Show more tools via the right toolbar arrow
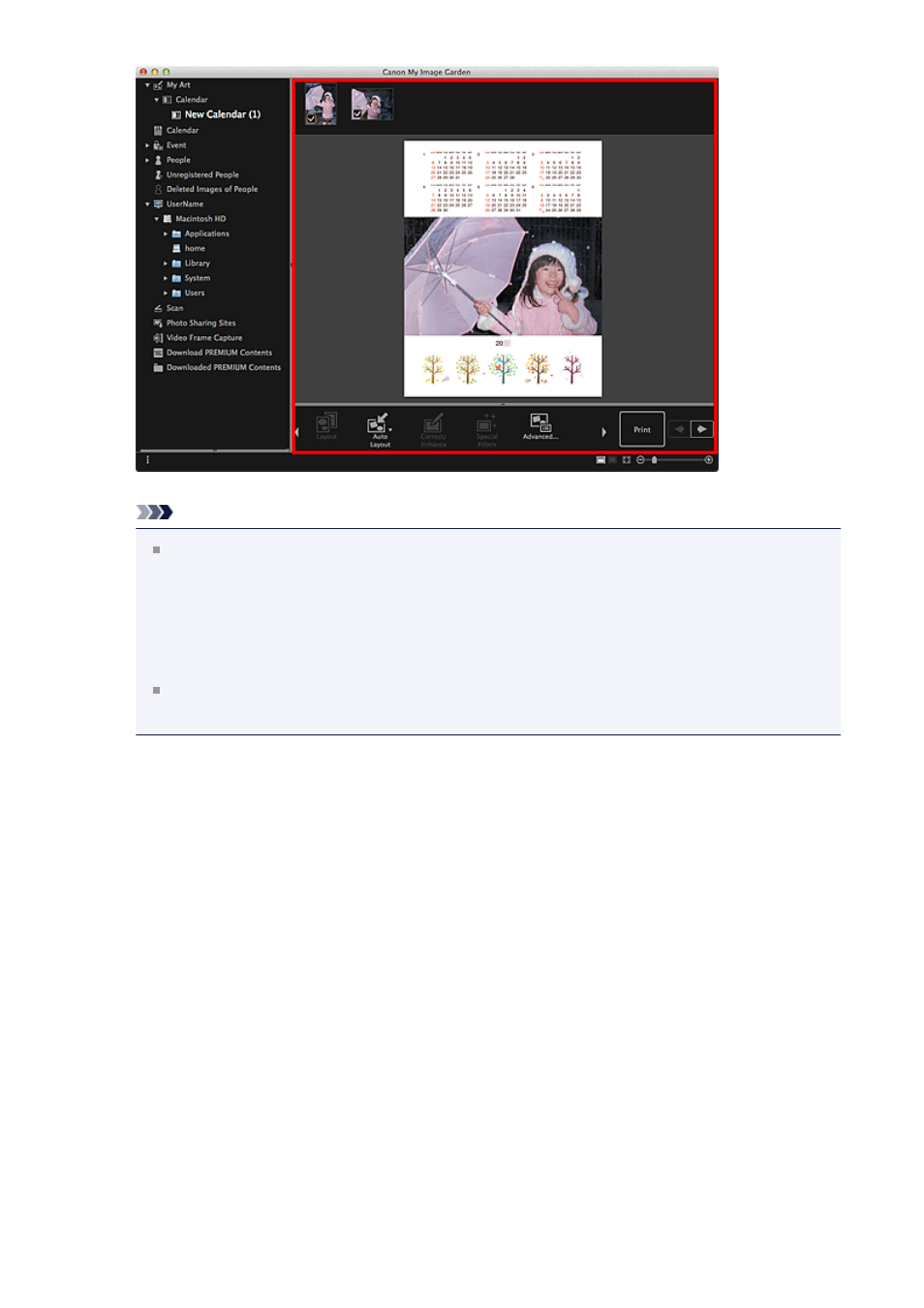 (603, 432)
